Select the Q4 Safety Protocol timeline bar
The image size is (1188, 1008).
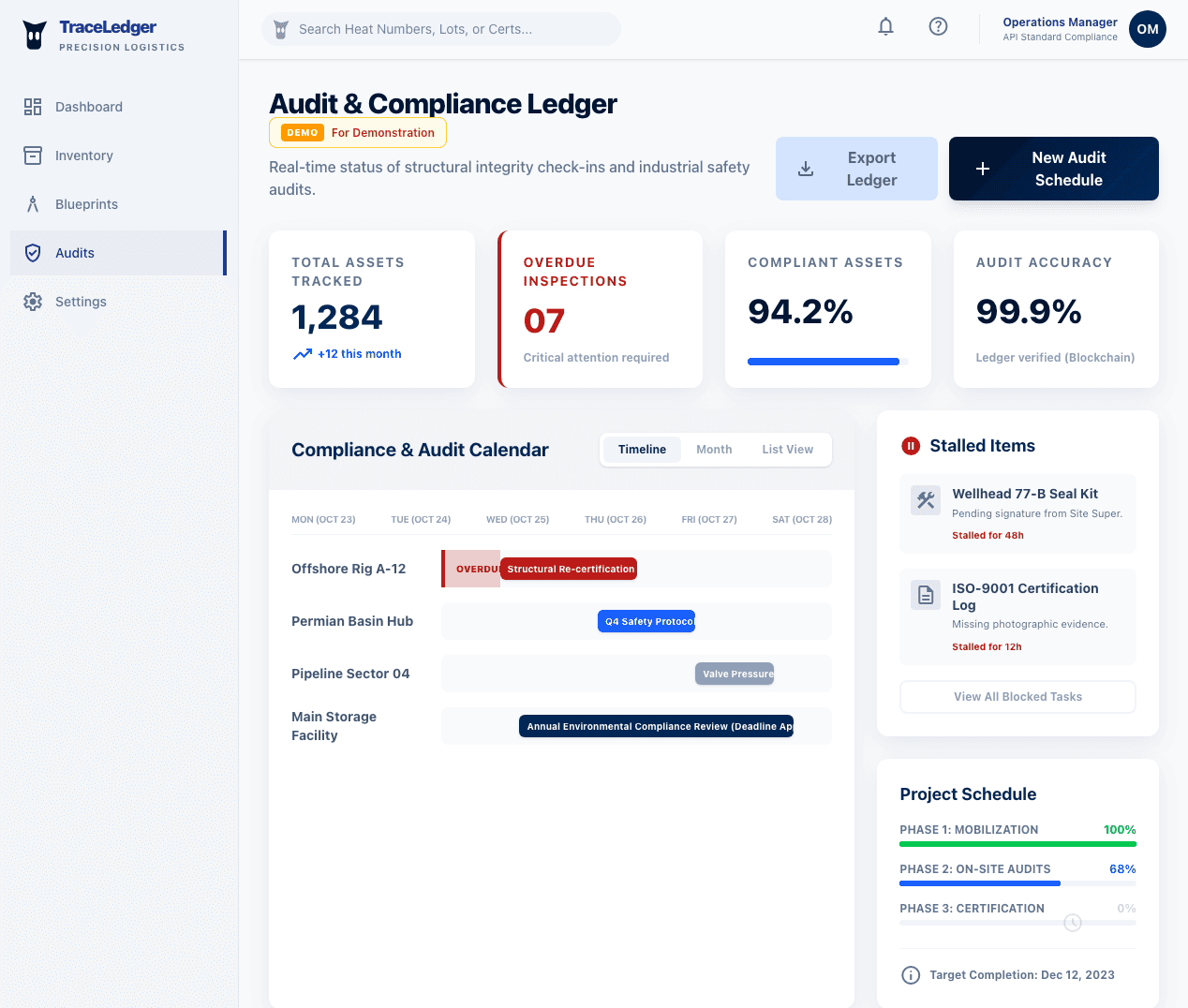point(646,621)
